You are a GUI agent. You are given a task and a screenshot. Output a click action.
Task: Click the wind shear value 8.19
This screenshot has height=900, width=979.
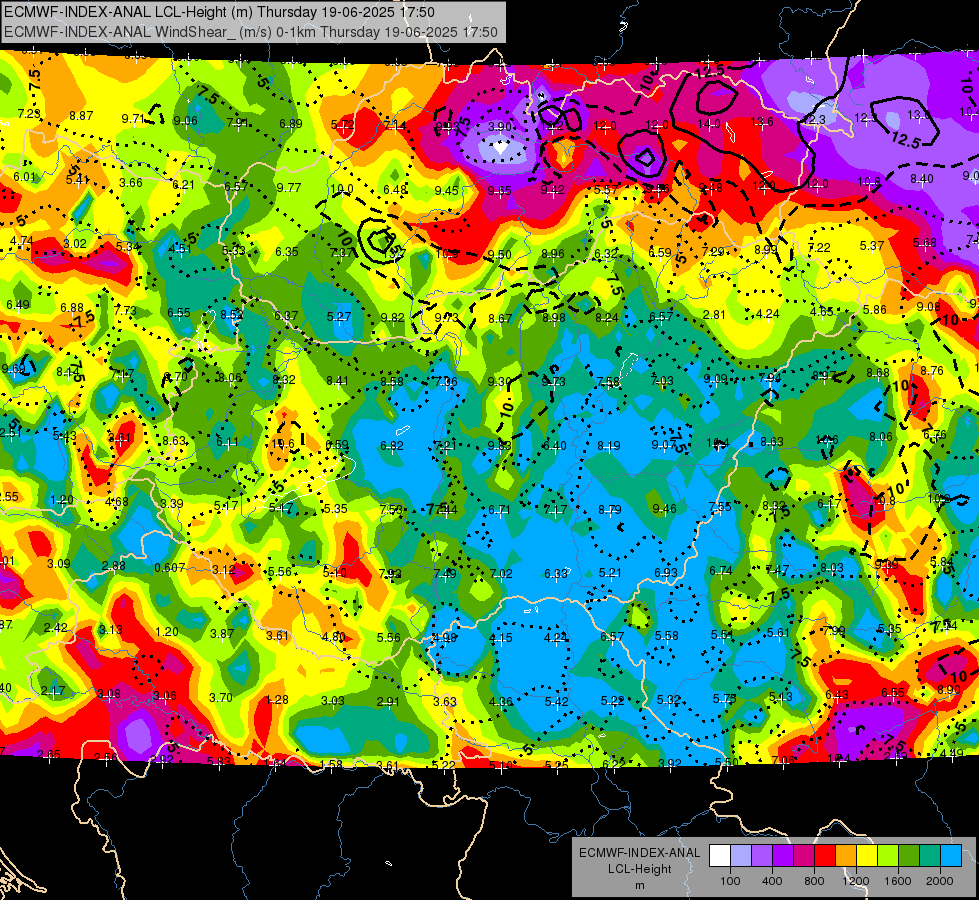point(609,445)
